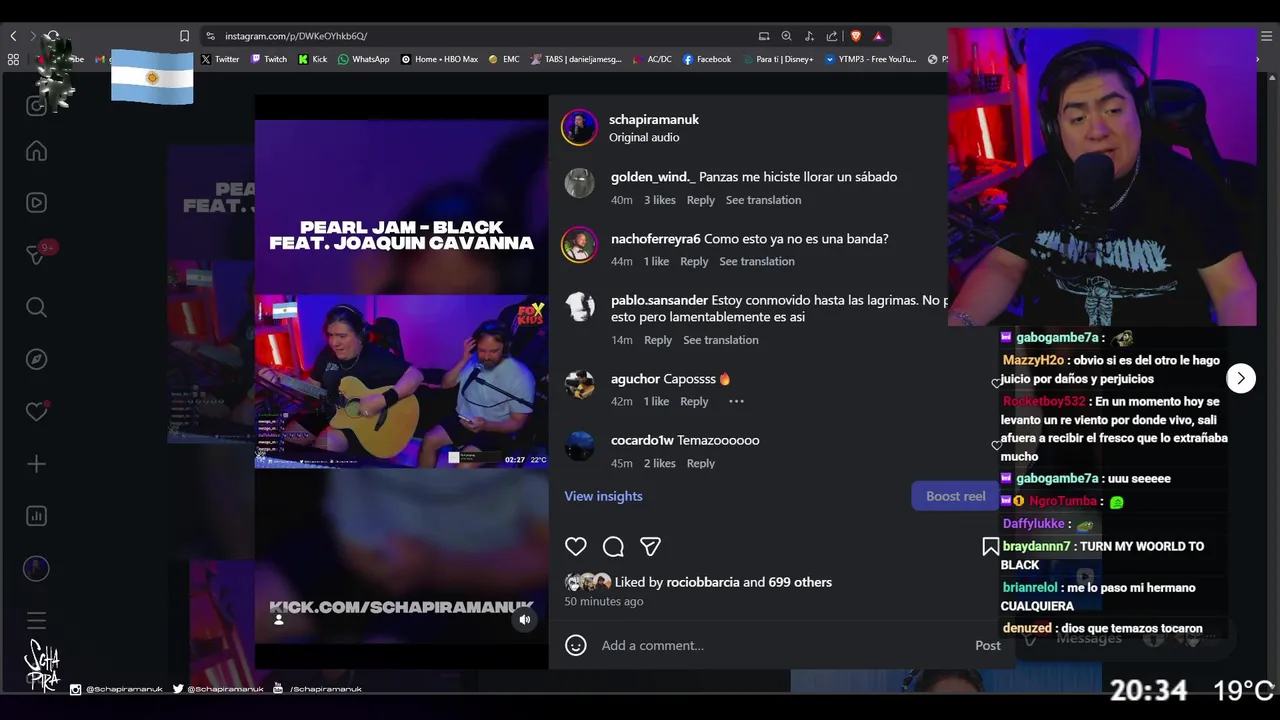Open YTMP3 bookmark
The image size is (1280, 720).
[x=870, y=59]
